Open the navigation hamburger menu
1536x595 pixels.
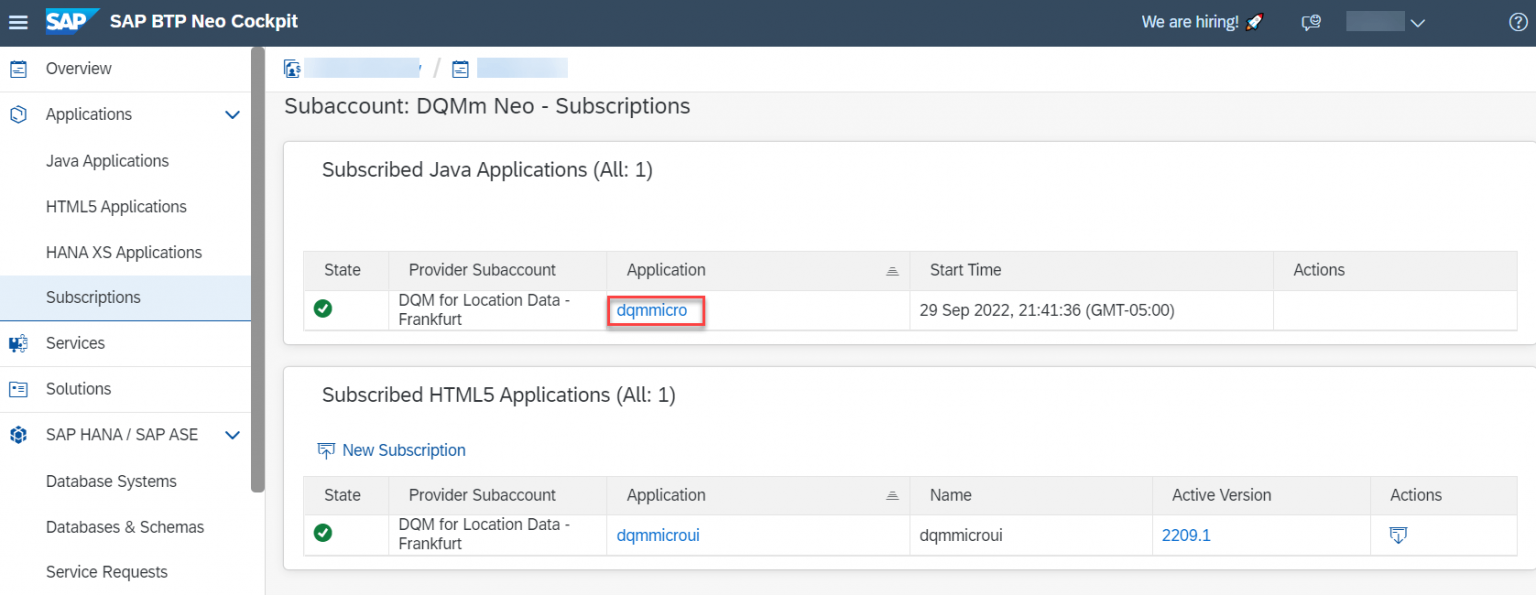18,21
